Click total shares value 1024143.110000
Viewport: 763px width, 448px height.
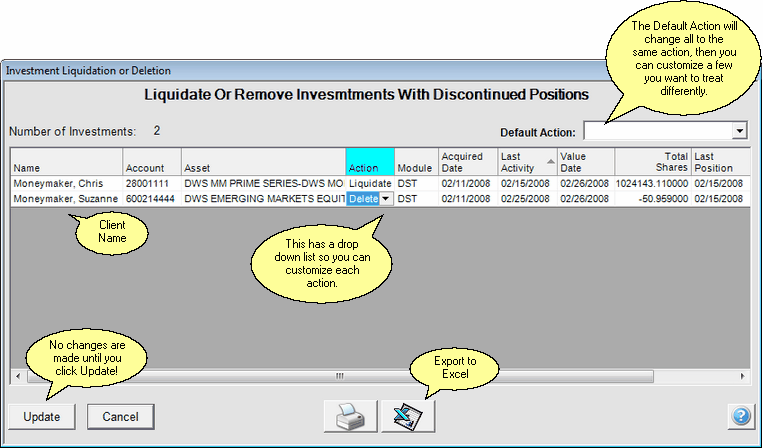(x=653, y=183)
